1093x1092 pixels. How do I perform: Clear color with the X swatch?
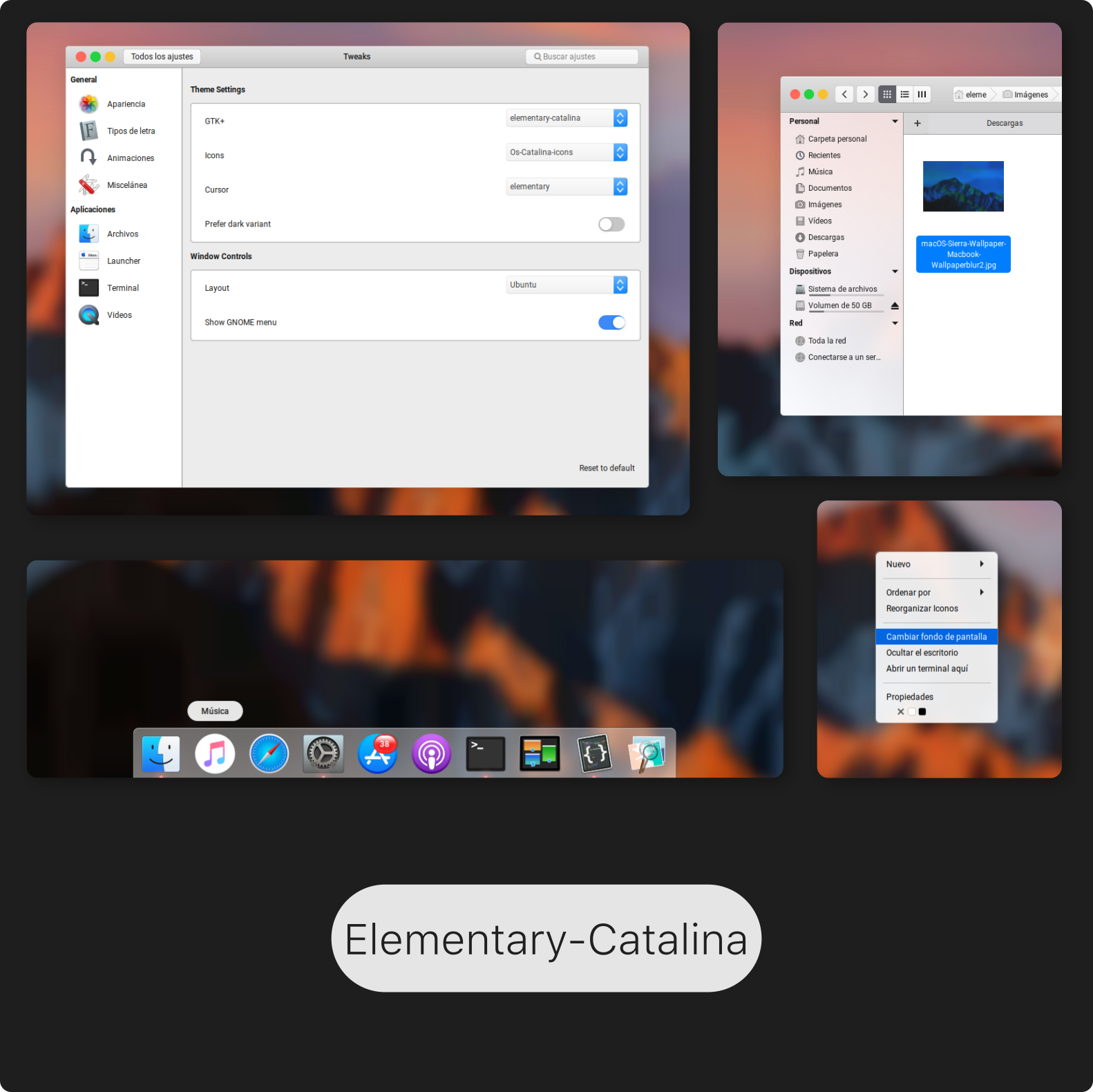point(900,712)
